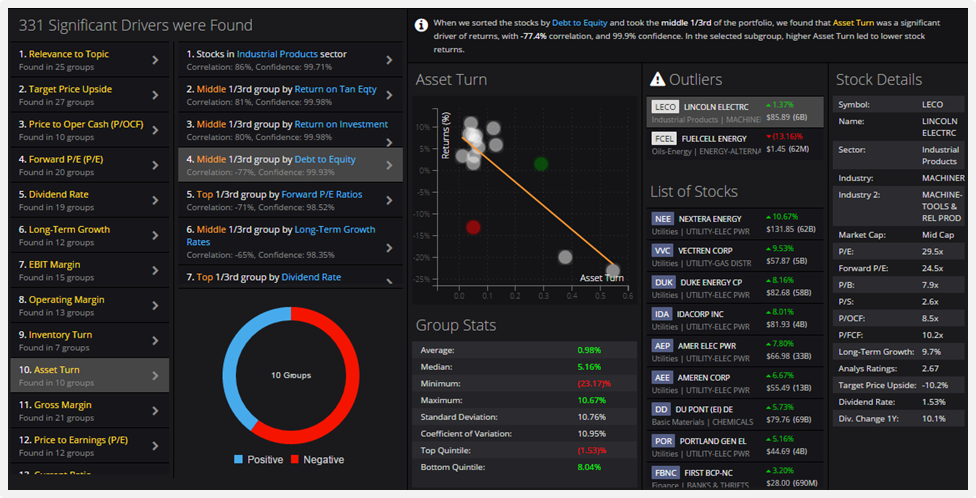976x498 pixels.
Task: Select the DUK ticker badge
Action: [x=664, y=282]
